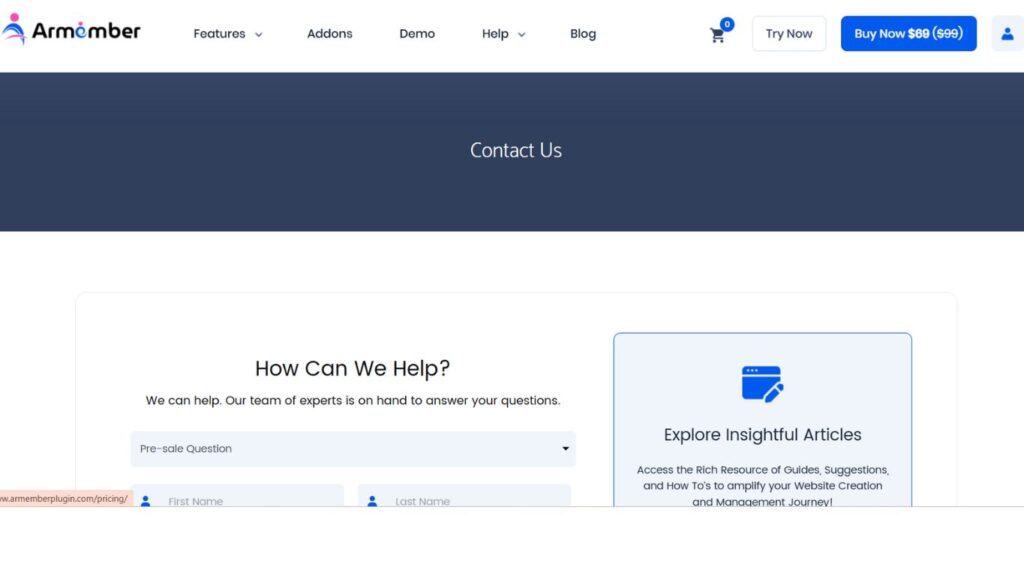Image resolution: width=1024 pixels, height=576 pixels.
Task: Expand the Features chevron arrow
Action: tap(258, 34)
